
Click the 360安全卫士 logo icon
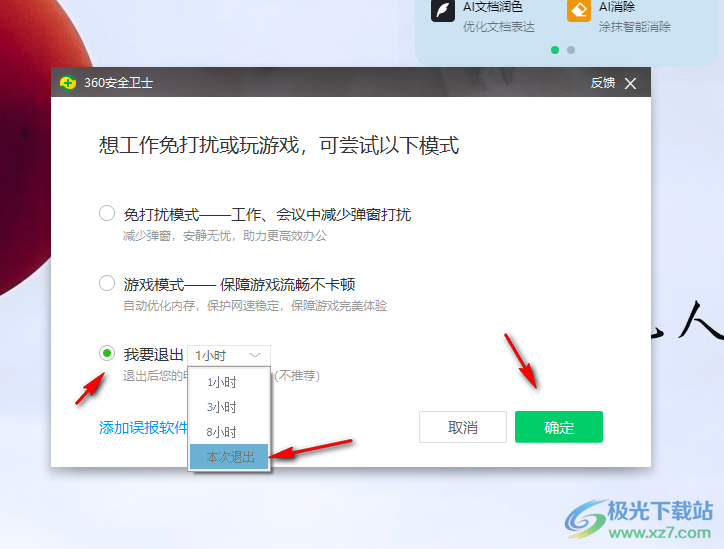click(x=68, y=83)
